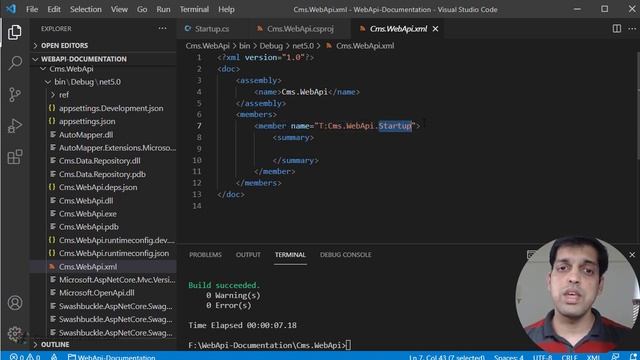Change line ending via CRLF item
Viewport: 640px width, 360px height.
click(x=569, y=357)
